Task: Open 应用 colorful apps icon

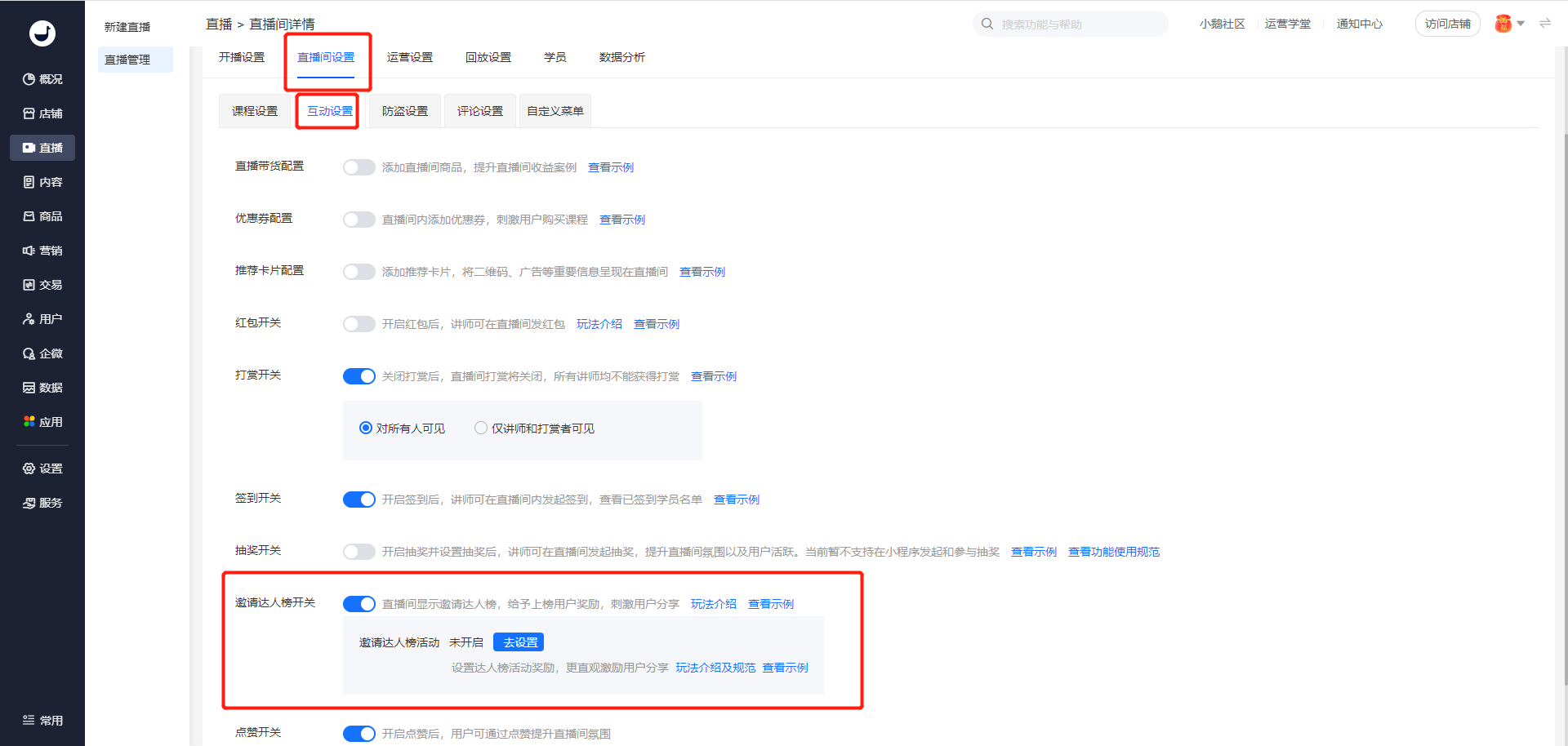Action: (x=29, y=422)
